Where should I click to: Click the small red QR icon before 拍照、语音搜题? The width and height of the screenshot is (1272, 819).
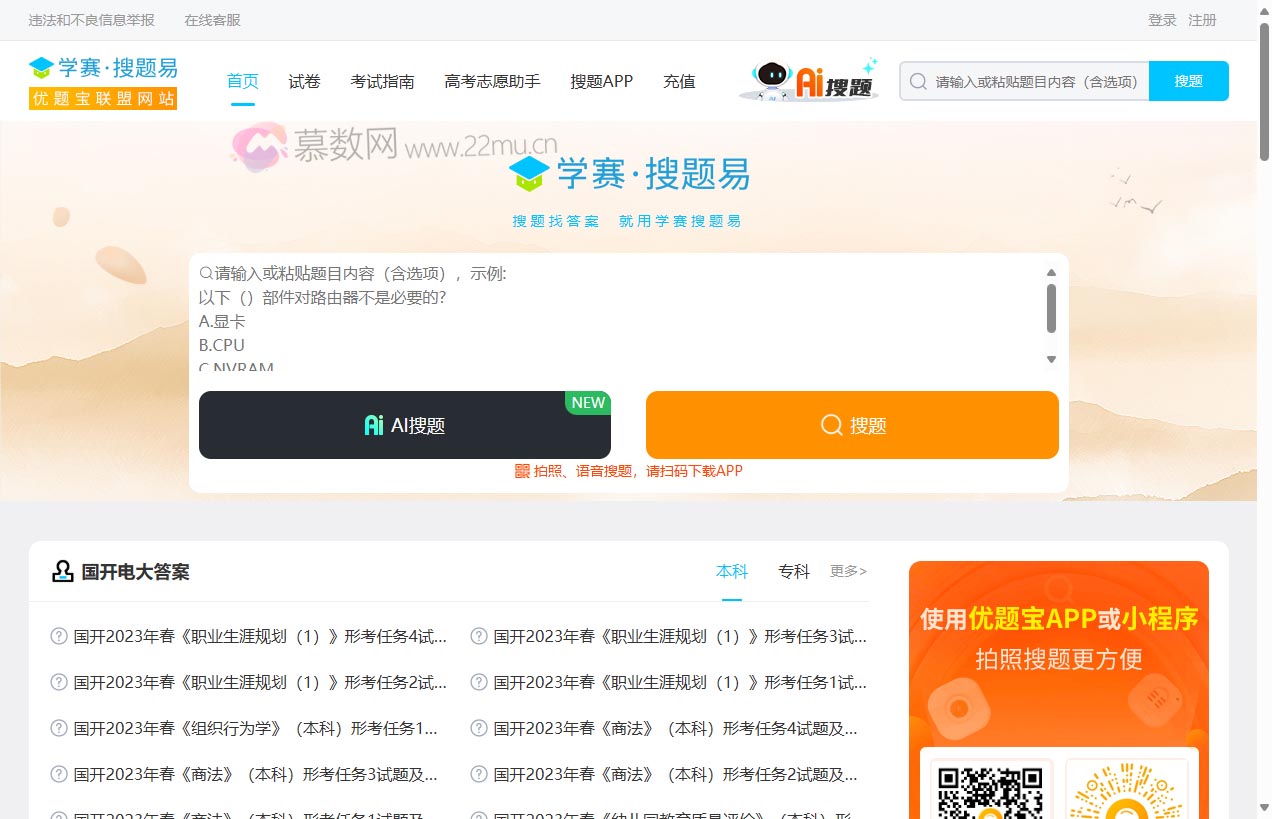pyautogui.click(x=520, y=470)
